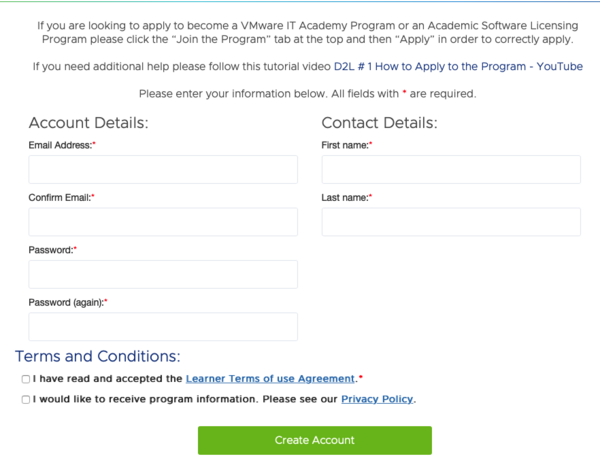Viewport: 600px width, 465px height.
Task: Focus the Confirm Email text box
Action: coord(163,222)
